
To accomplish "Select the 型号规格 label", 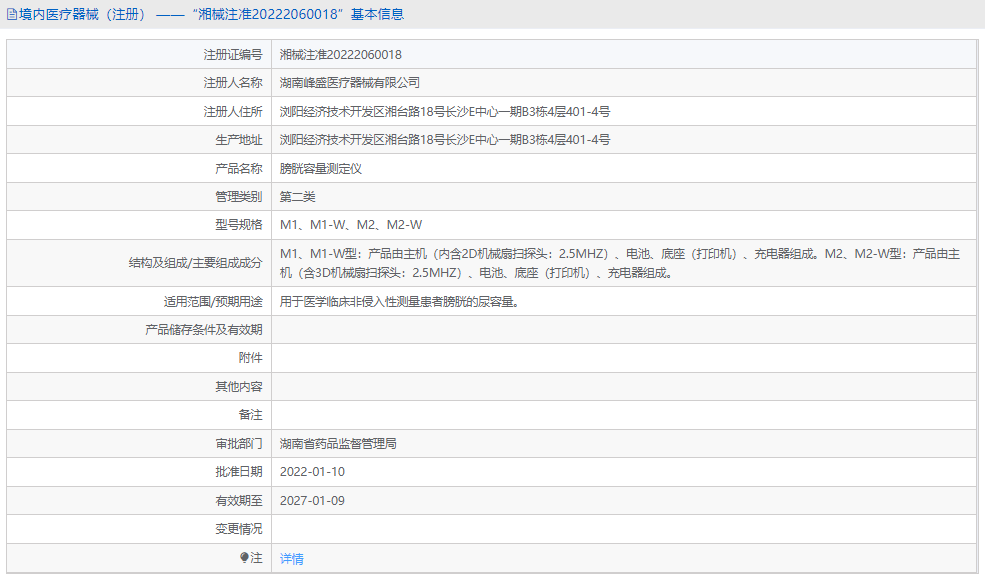I will pos(239,225).
